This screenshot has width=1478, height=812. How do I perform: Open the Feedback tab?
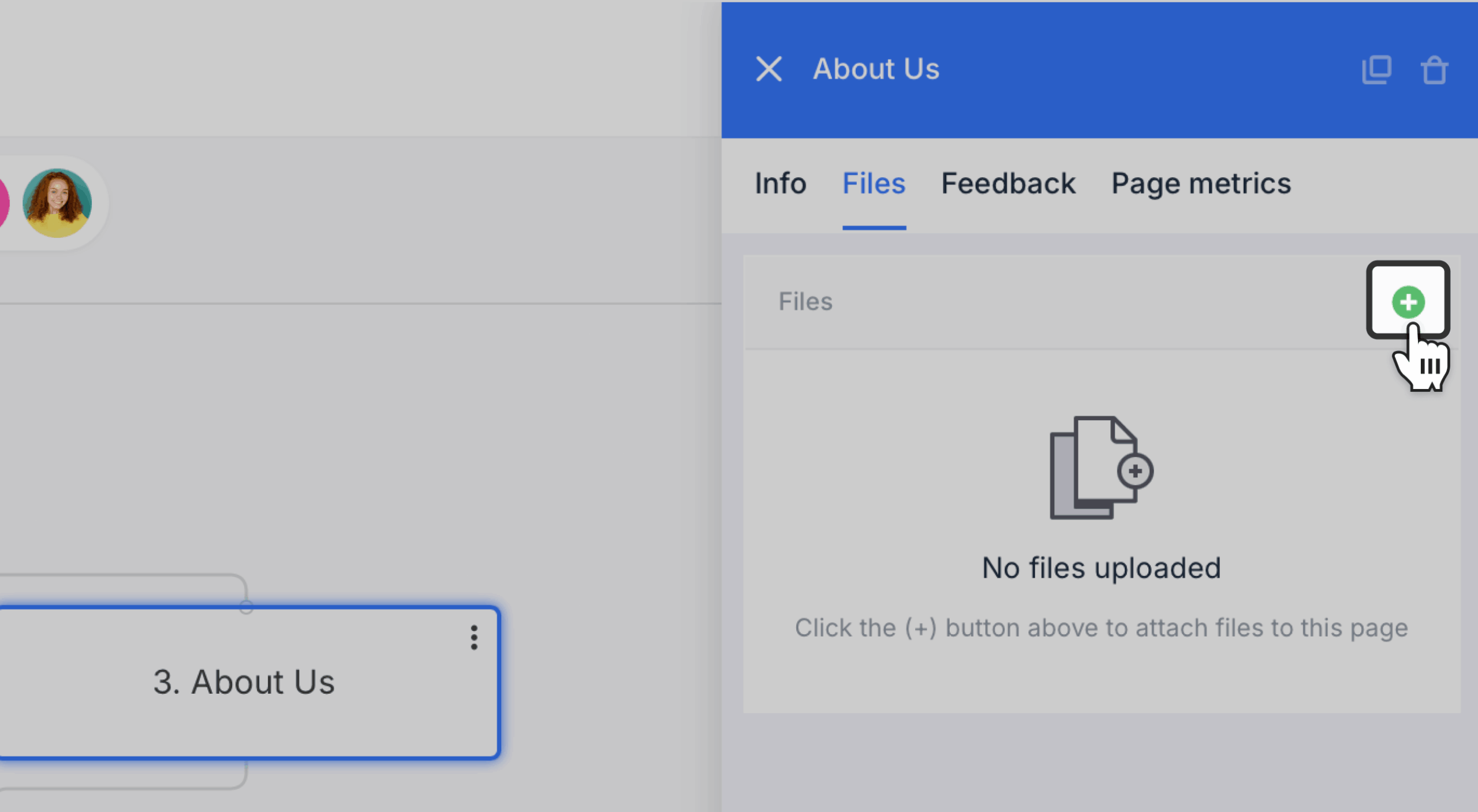click(x=1008, y=184)
